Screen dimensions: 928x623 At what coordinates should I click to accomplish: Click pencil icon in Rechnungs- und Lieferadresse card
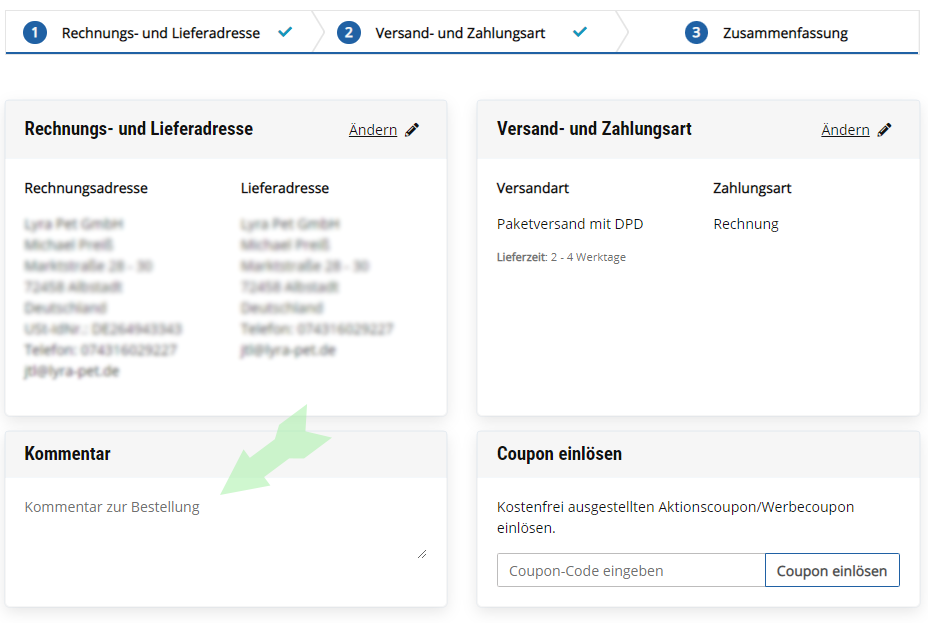click(x=412, y=130)
